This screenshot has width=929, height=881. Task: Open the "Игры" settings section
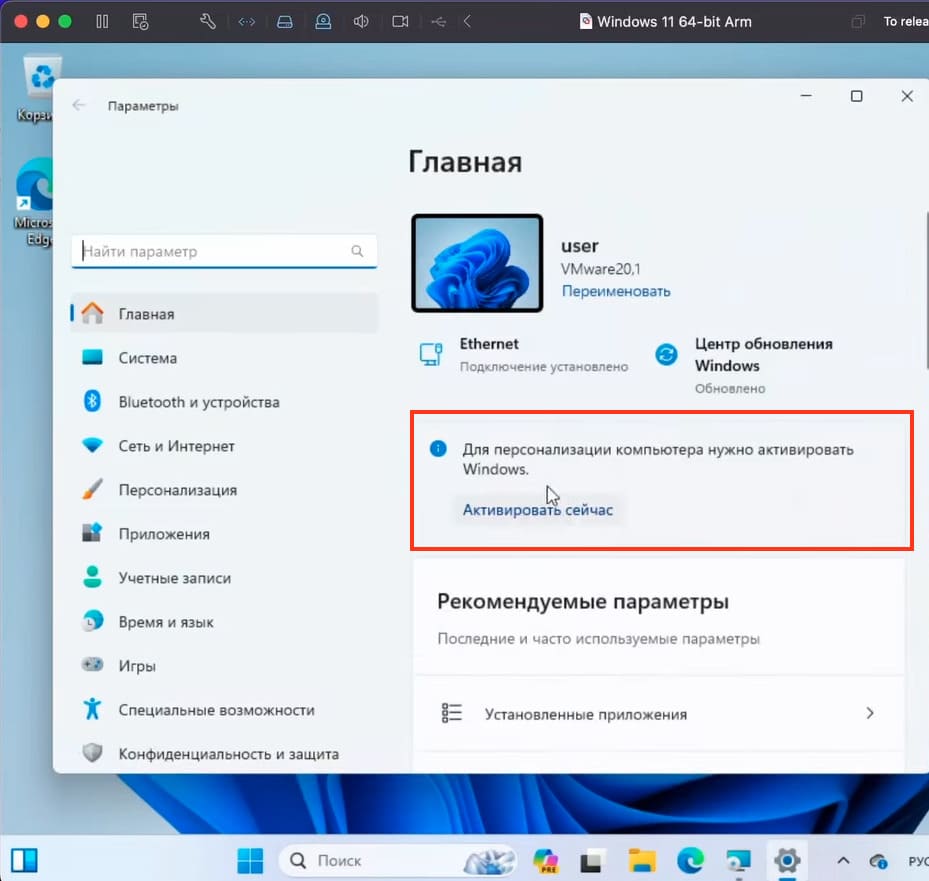pyautogui.click(x=224, y=665)
